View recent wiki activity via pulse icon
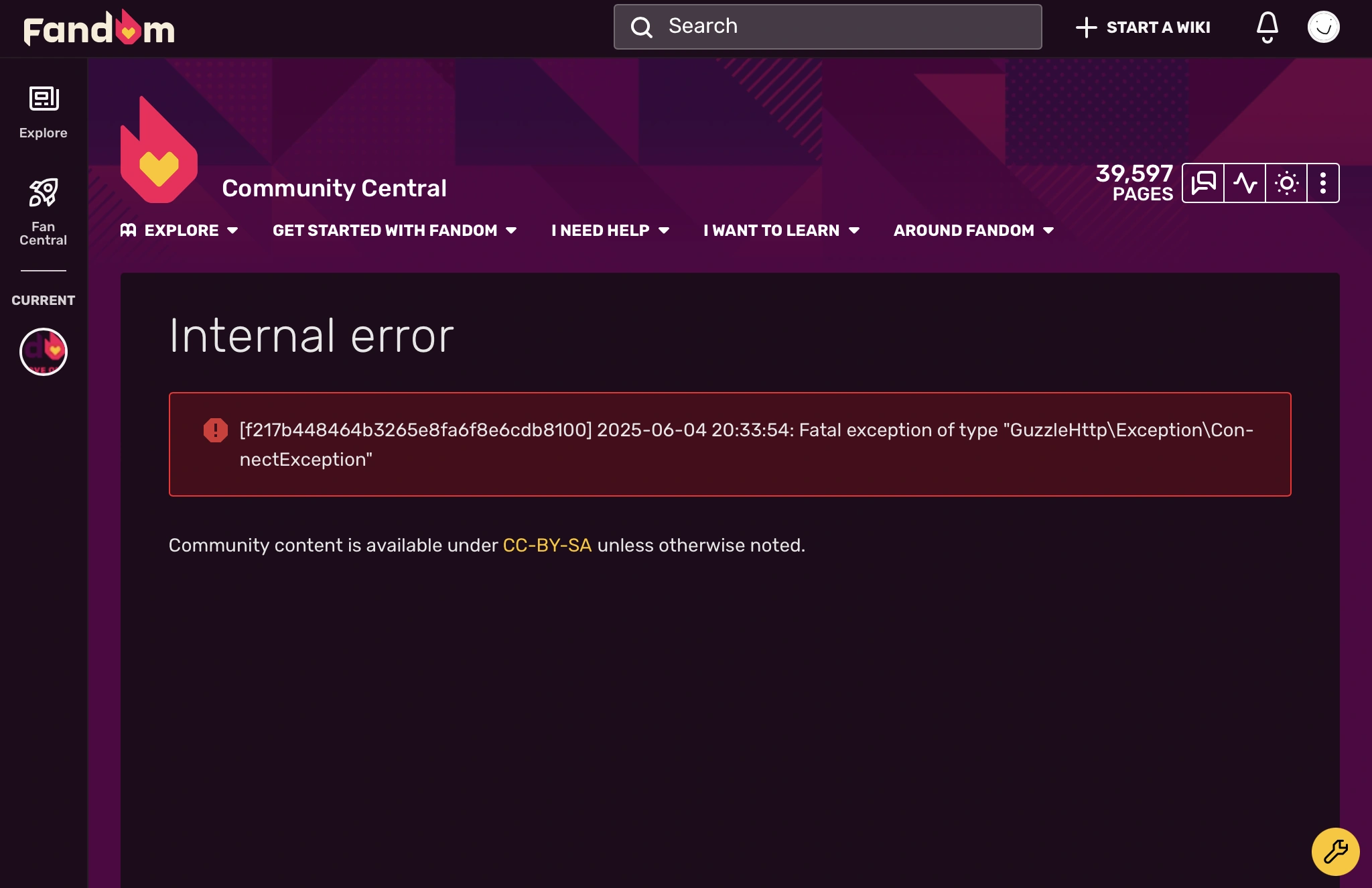The image size is (1372, 888). tap(1245, 182)
